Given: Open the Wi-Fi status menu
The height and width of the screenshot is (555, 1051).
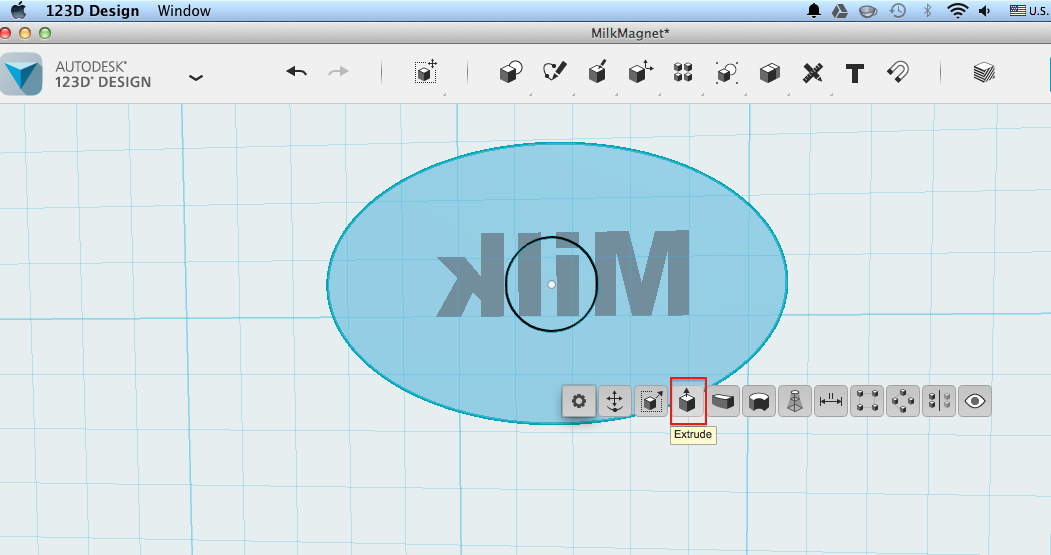Looking at the screenshot, I should point(957,11).
